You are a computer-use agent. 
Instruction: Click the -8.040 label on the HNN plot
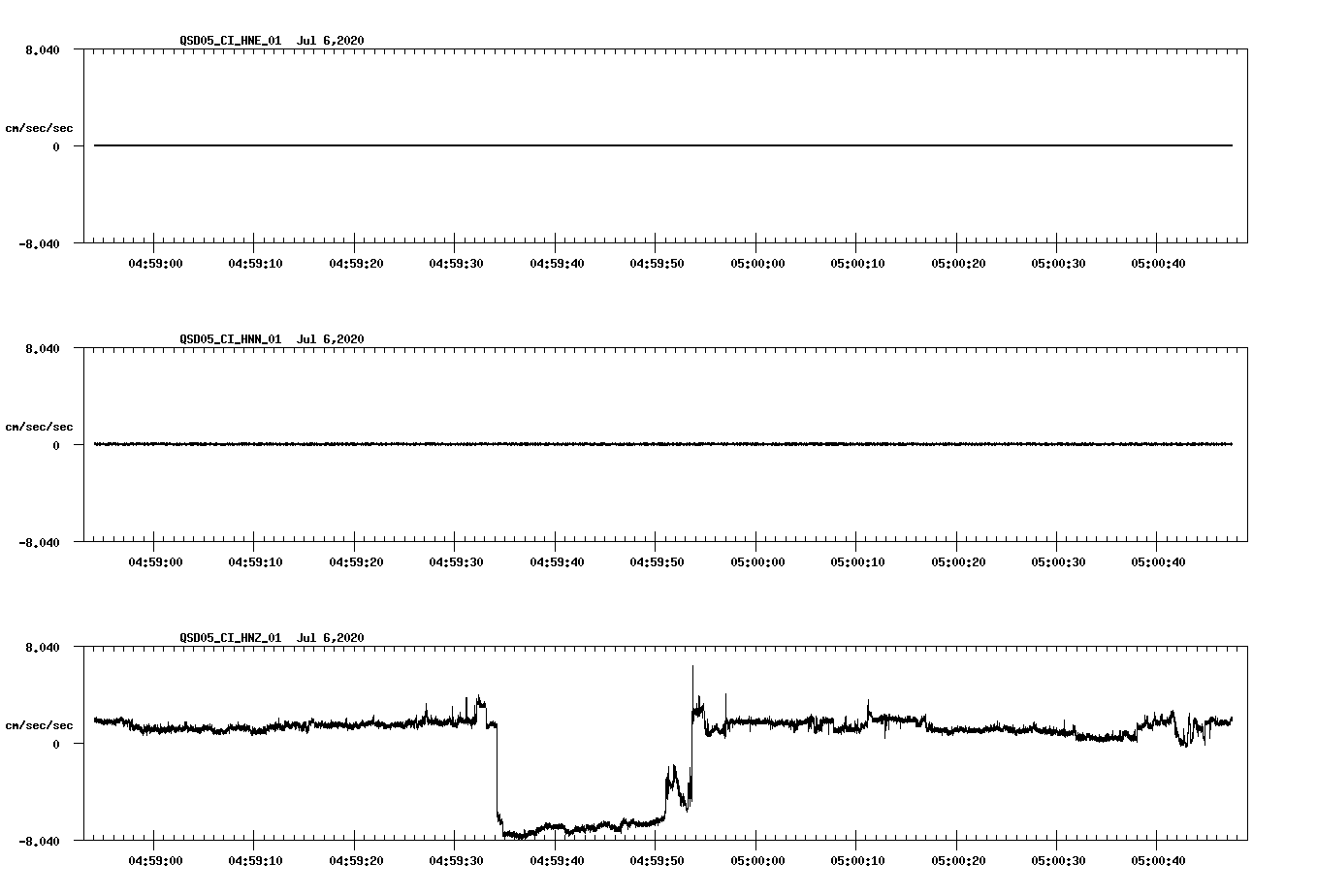point(40,542)
